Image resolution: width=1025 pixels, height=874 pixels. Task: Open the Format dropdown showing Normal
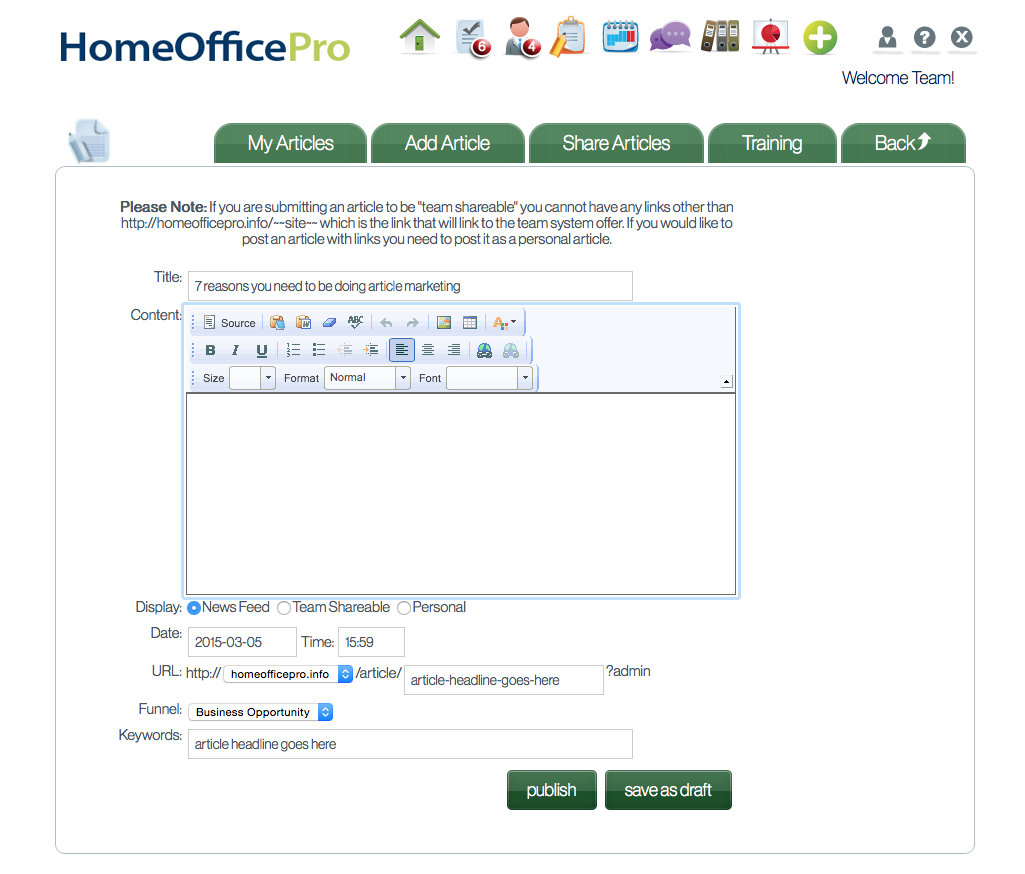pos(367,378)
